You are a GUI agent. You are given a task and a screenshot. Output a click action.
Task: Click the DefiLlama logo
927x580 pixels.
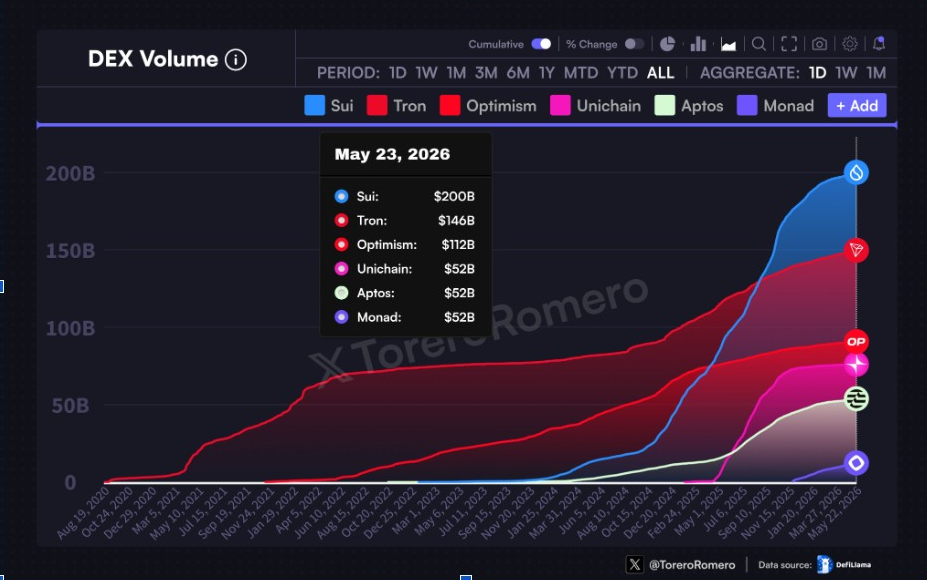[844, 565]
